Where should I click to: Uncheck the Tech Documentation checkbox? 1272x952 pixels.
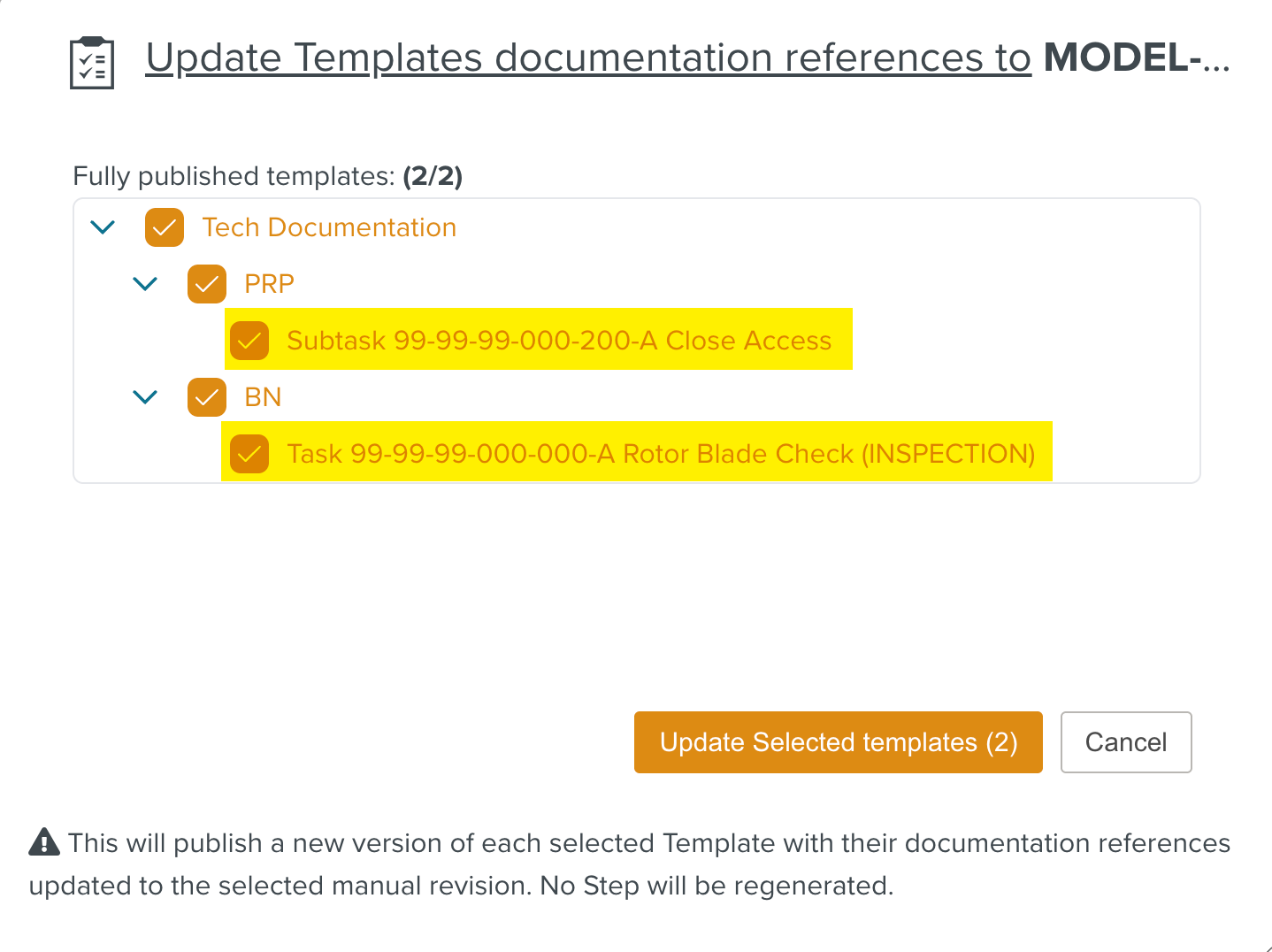[164, 227]
